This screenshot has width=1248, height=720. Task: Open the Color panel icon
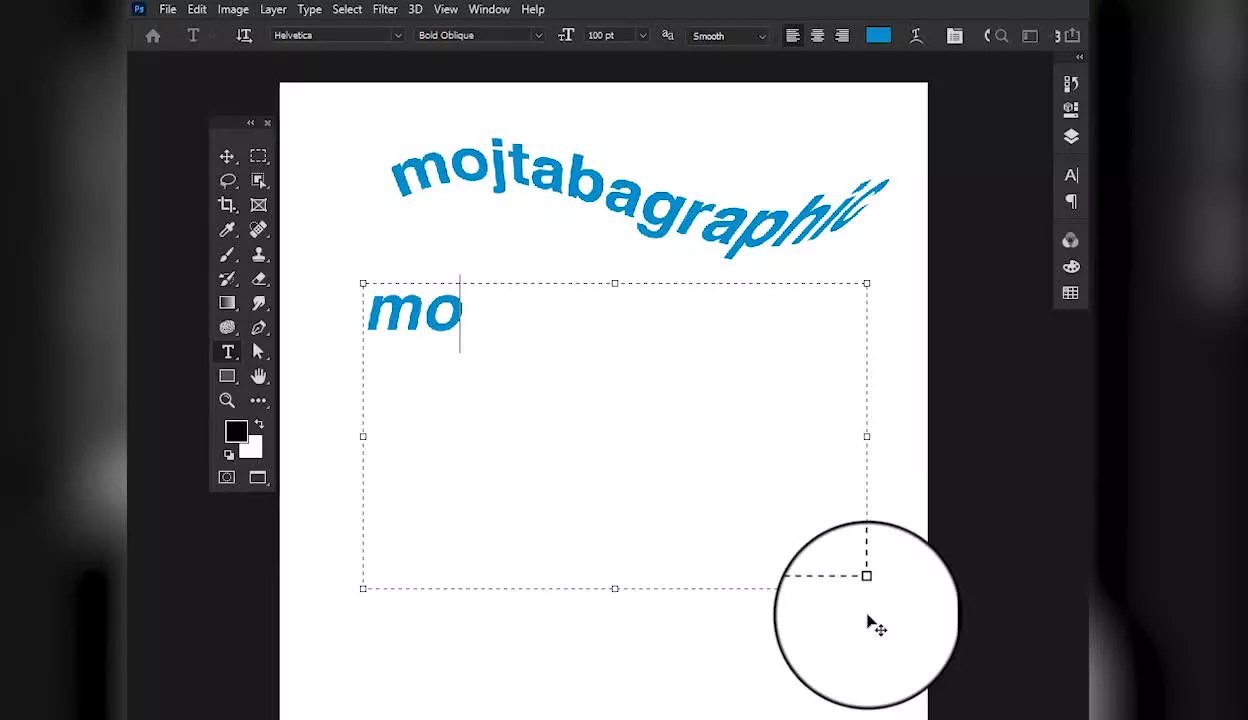[1071, 240]
